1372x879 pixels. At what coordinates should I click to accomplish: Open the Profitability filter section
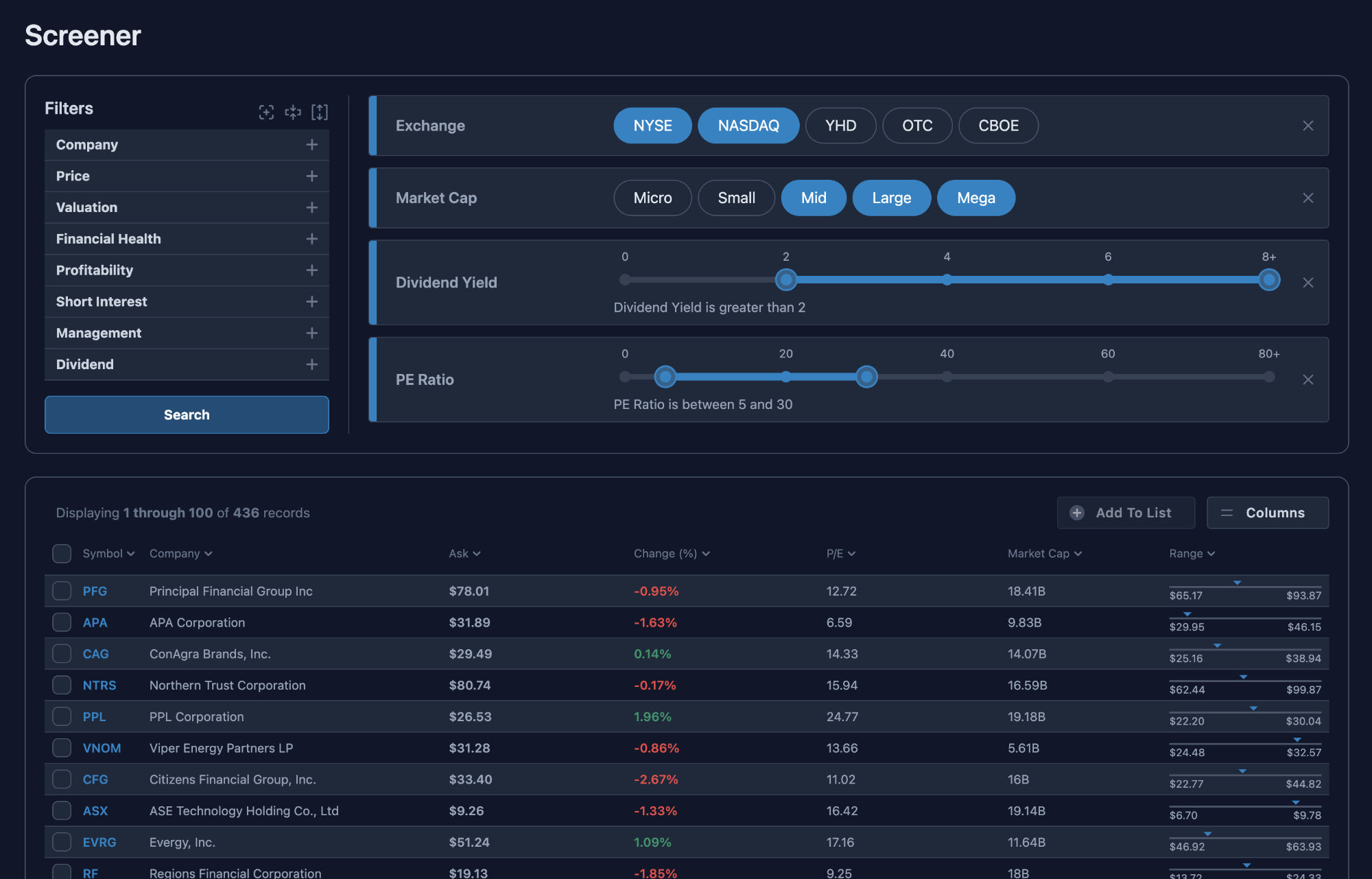click(312, 270)
